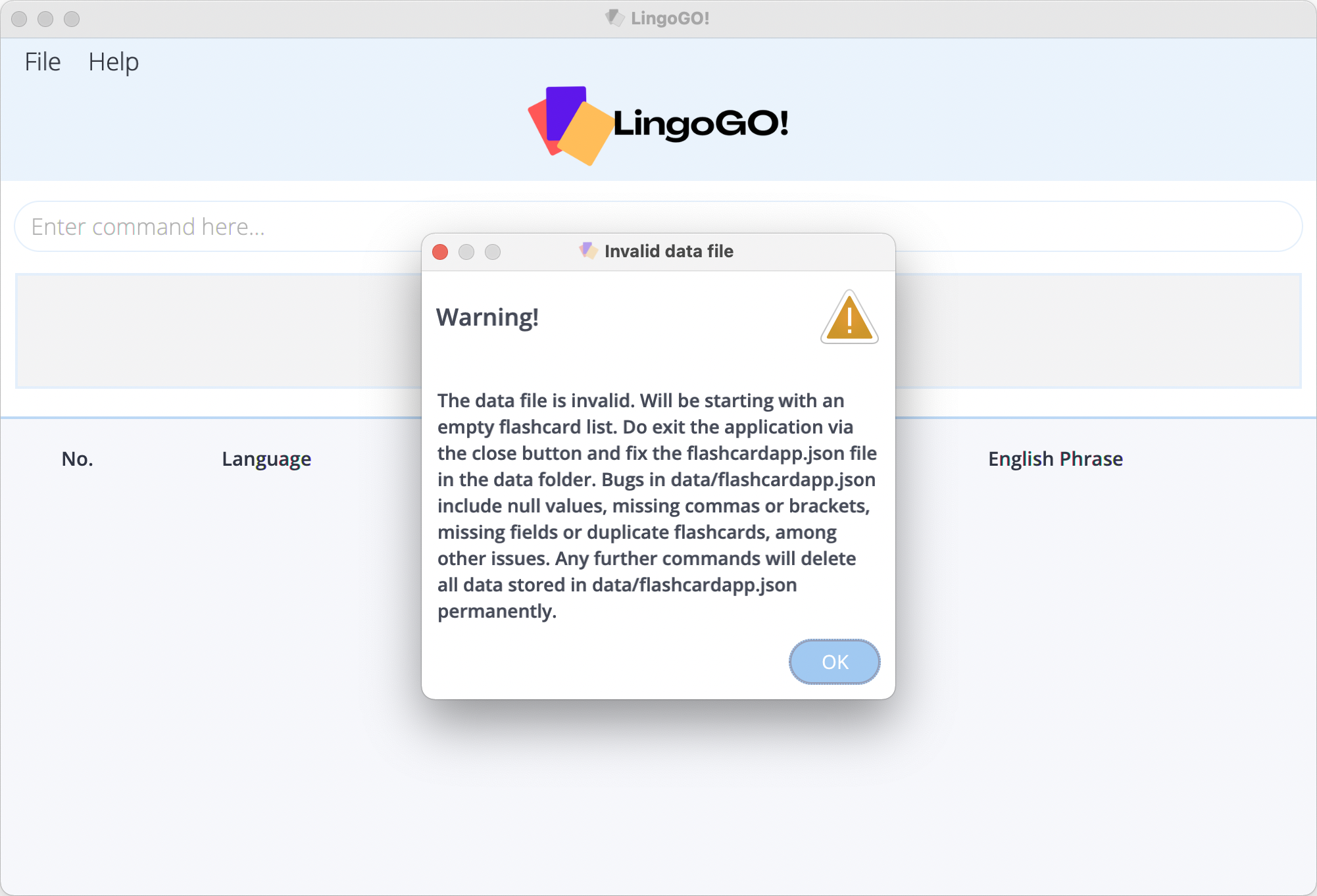Open the Help menu
Screen dimensions: 1317x896
click(x=113, y=62)
